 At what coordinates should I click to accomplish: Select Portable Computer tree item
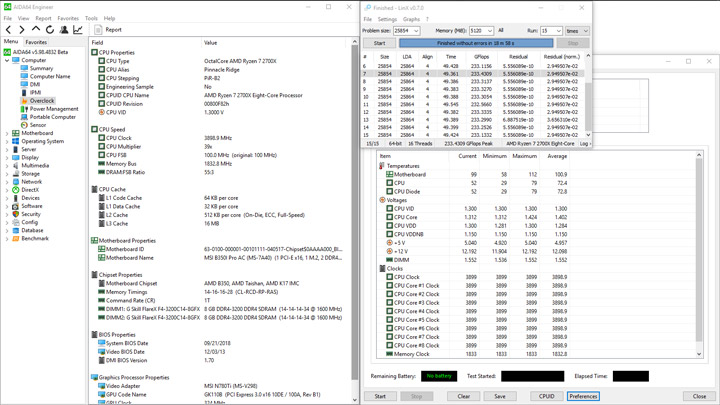[52, 117]
